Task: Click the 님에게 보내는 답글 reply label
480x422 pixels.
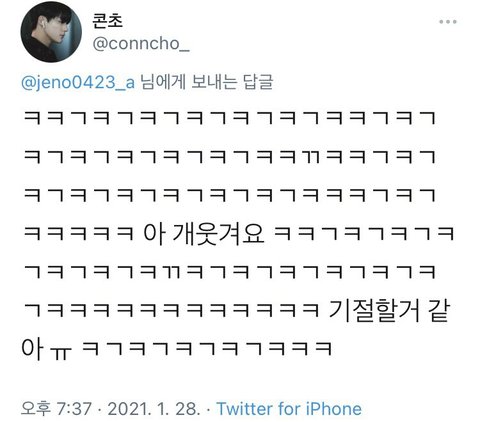Action: [206, 82]
